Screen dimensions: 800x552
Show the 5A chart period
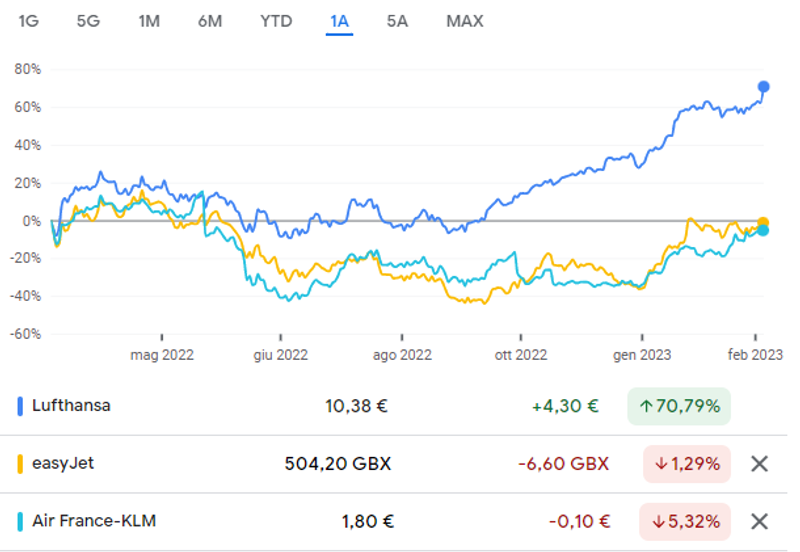click(397, 21)
